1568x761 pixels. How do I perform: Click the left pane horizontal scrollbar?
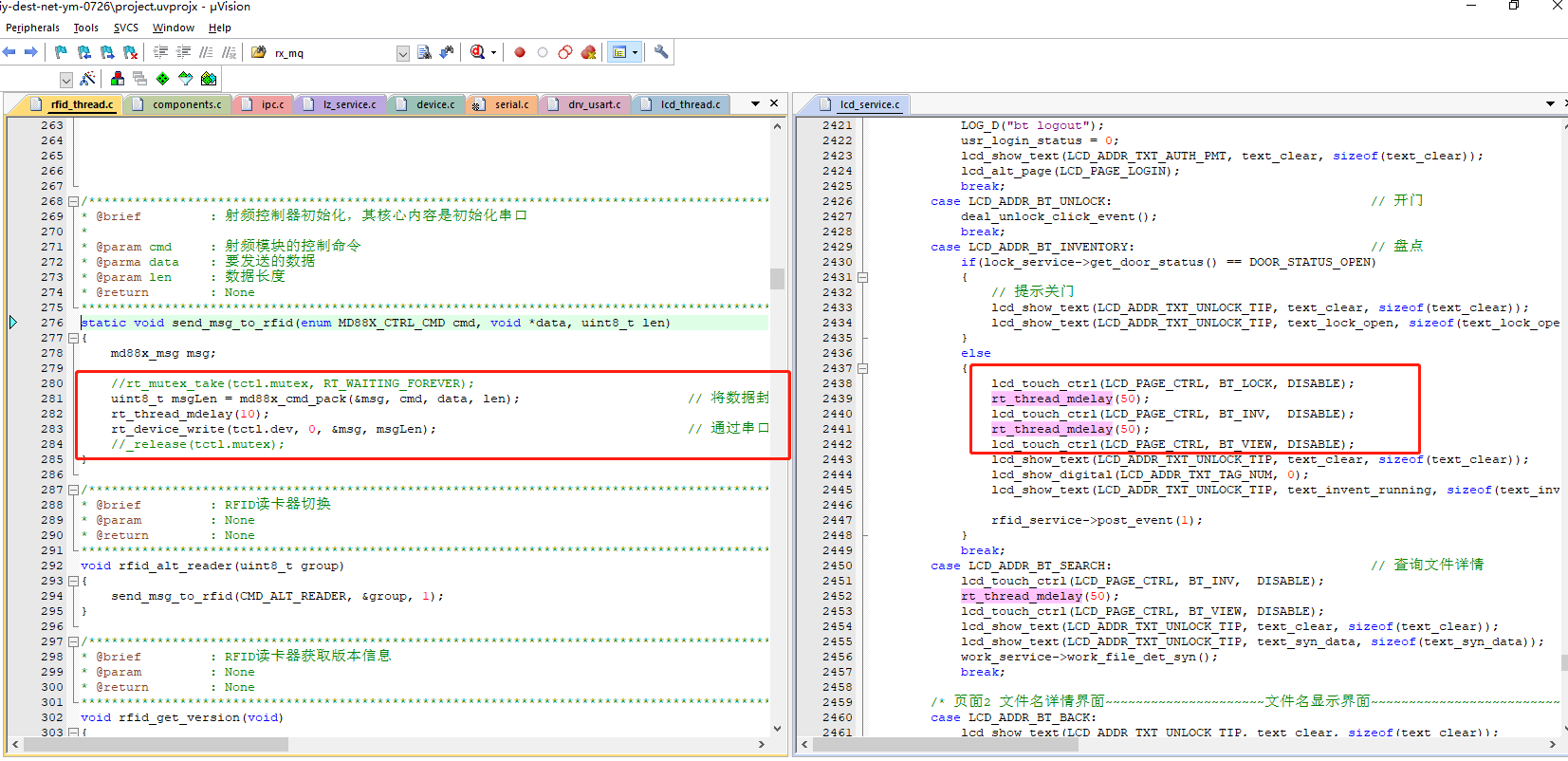coord(389,745)
